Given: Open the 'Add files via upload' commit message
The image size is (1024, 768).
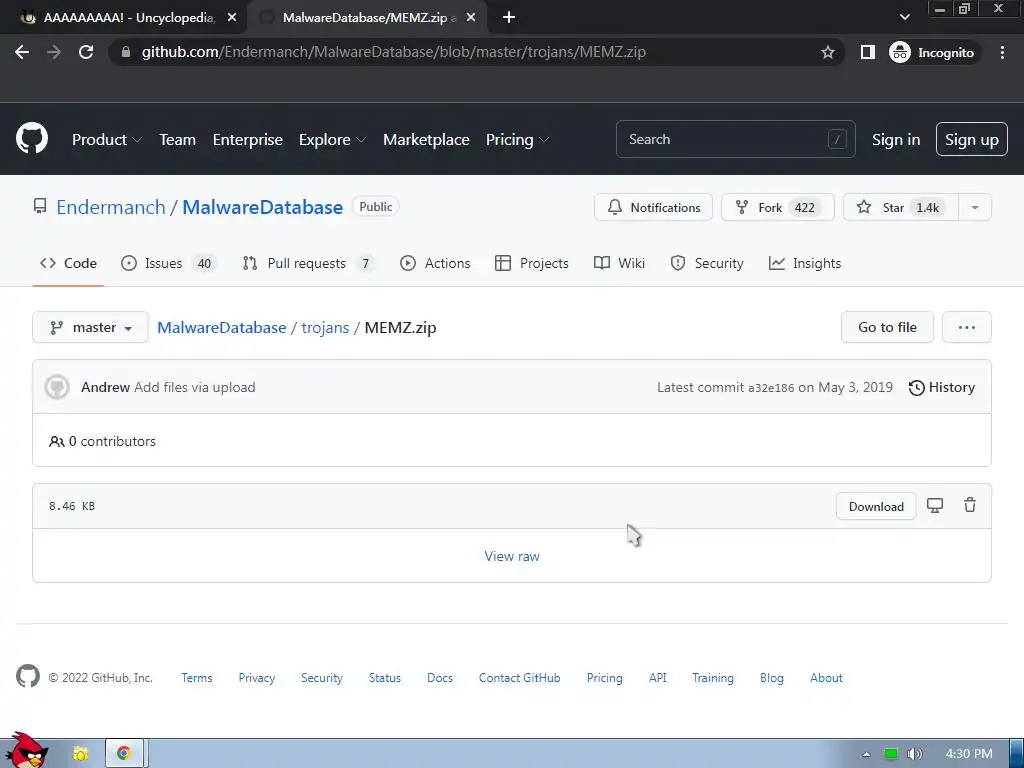Looking at the screenshot, I should [195, 387].
